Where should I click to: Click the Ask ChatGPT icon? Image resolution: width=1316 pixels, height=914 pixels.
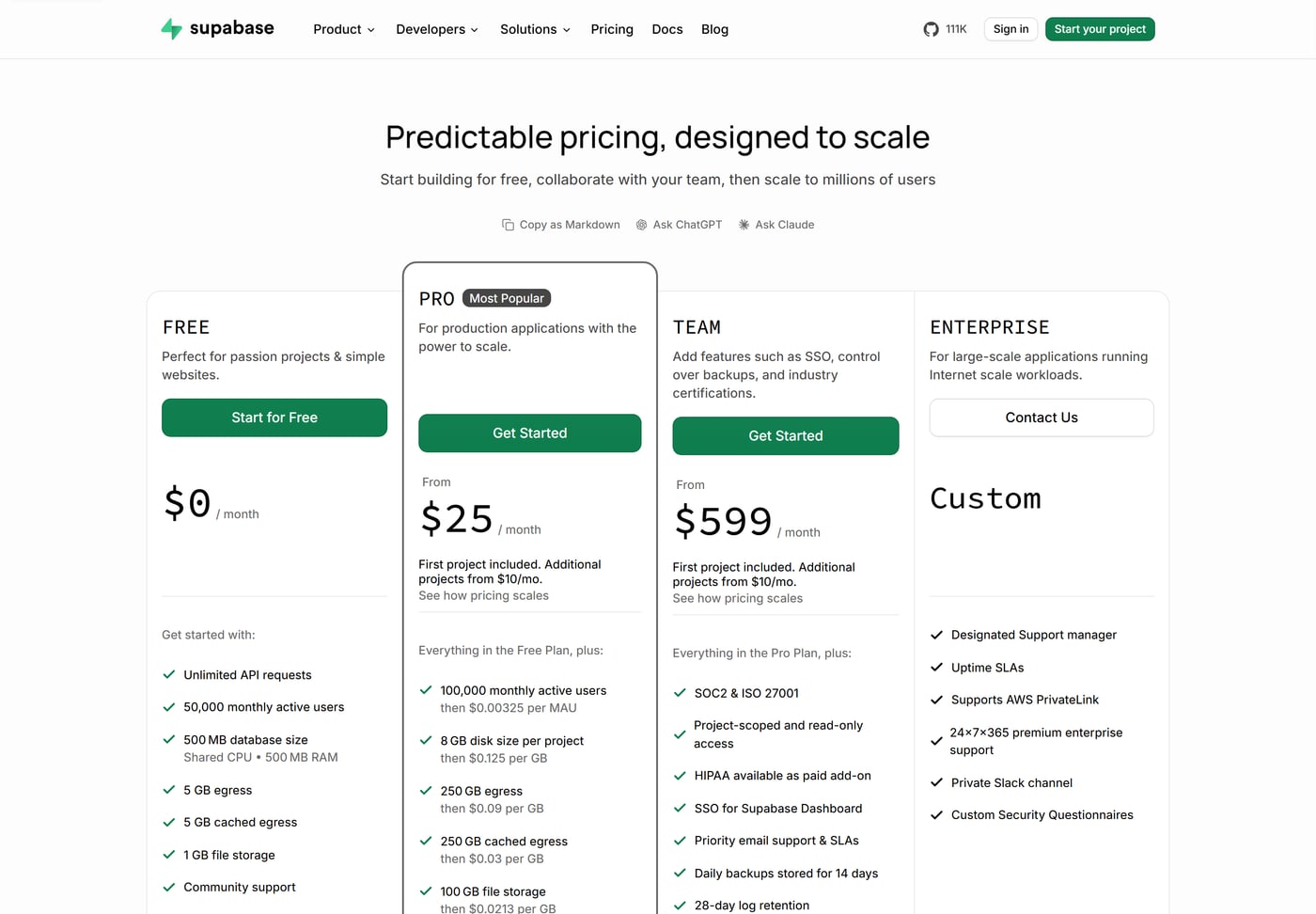[x=641, y=225]
